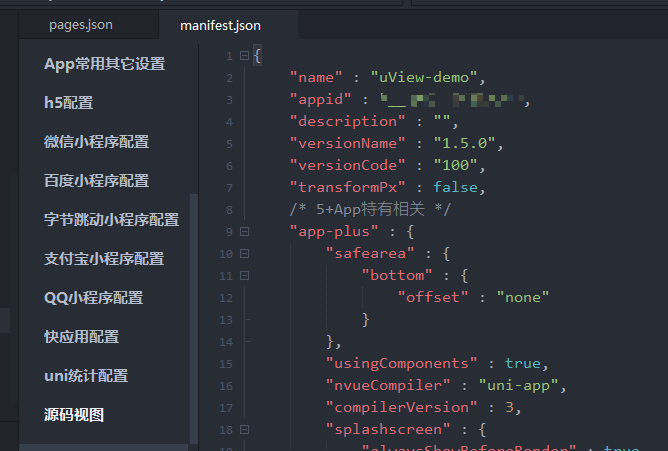Screen dimensions: 668x451
Task: Click the "nvueCompiler" key
Action: pyautogui.click(x=388, y=386)
